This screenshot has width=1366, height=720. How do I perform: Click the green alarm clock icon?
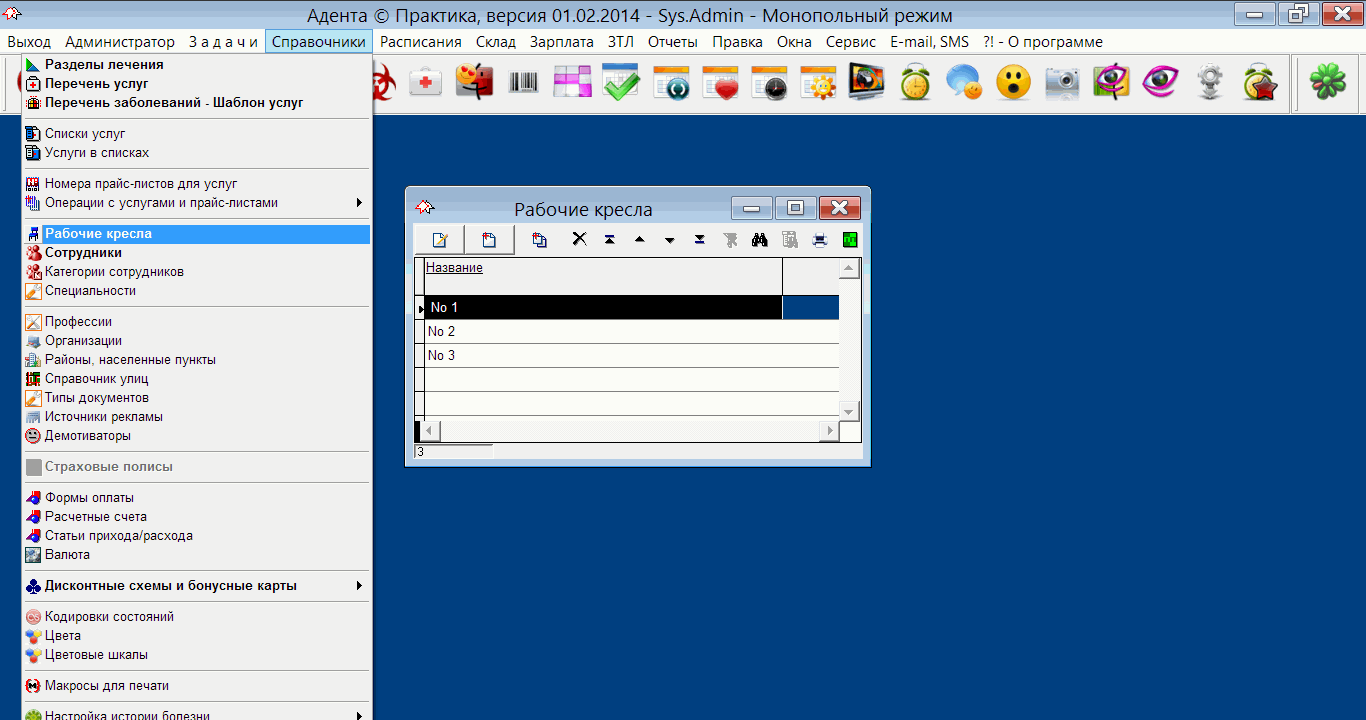[915, 82]
